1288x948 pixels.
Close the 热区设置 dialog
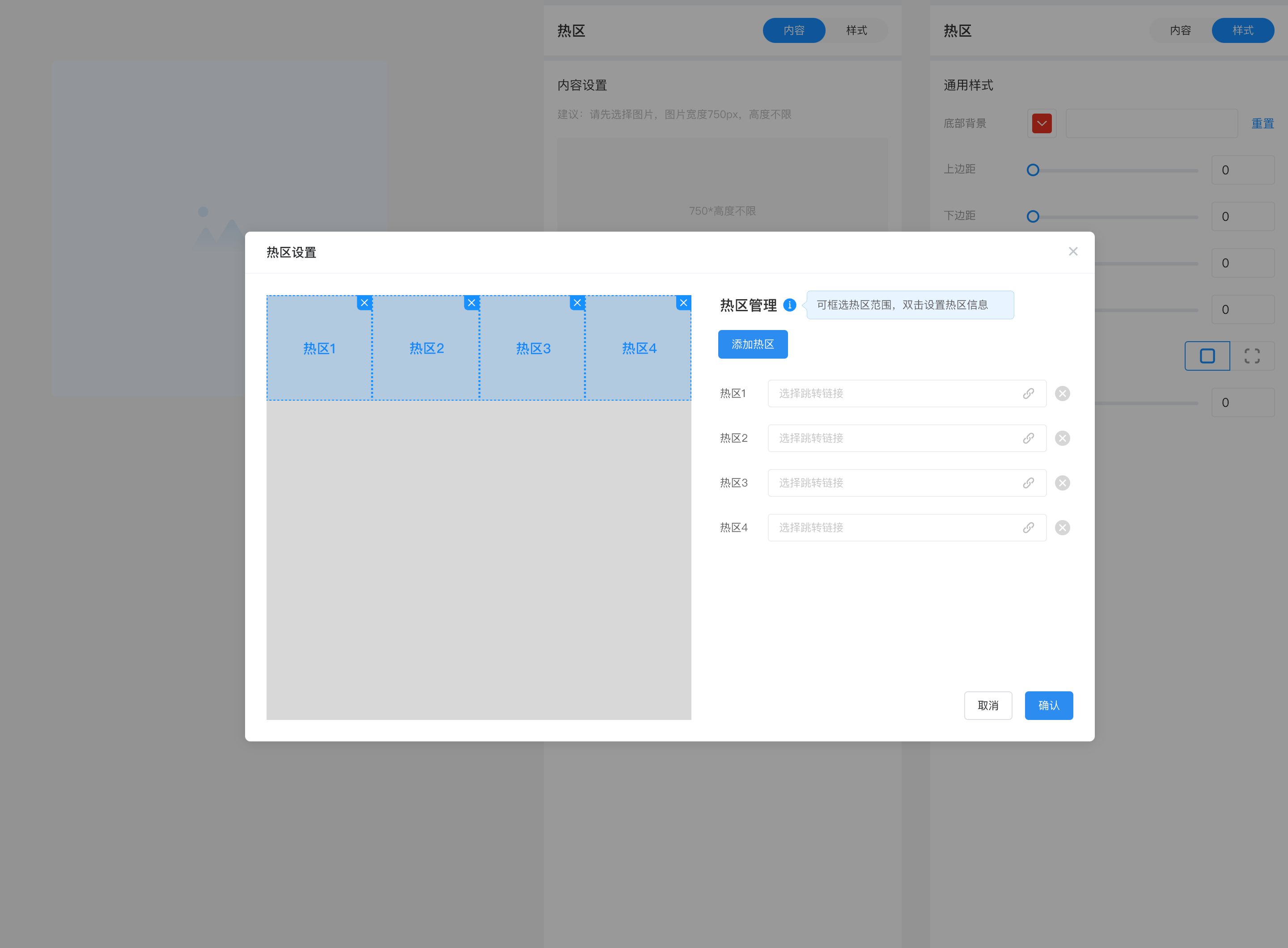point(1073,252)
